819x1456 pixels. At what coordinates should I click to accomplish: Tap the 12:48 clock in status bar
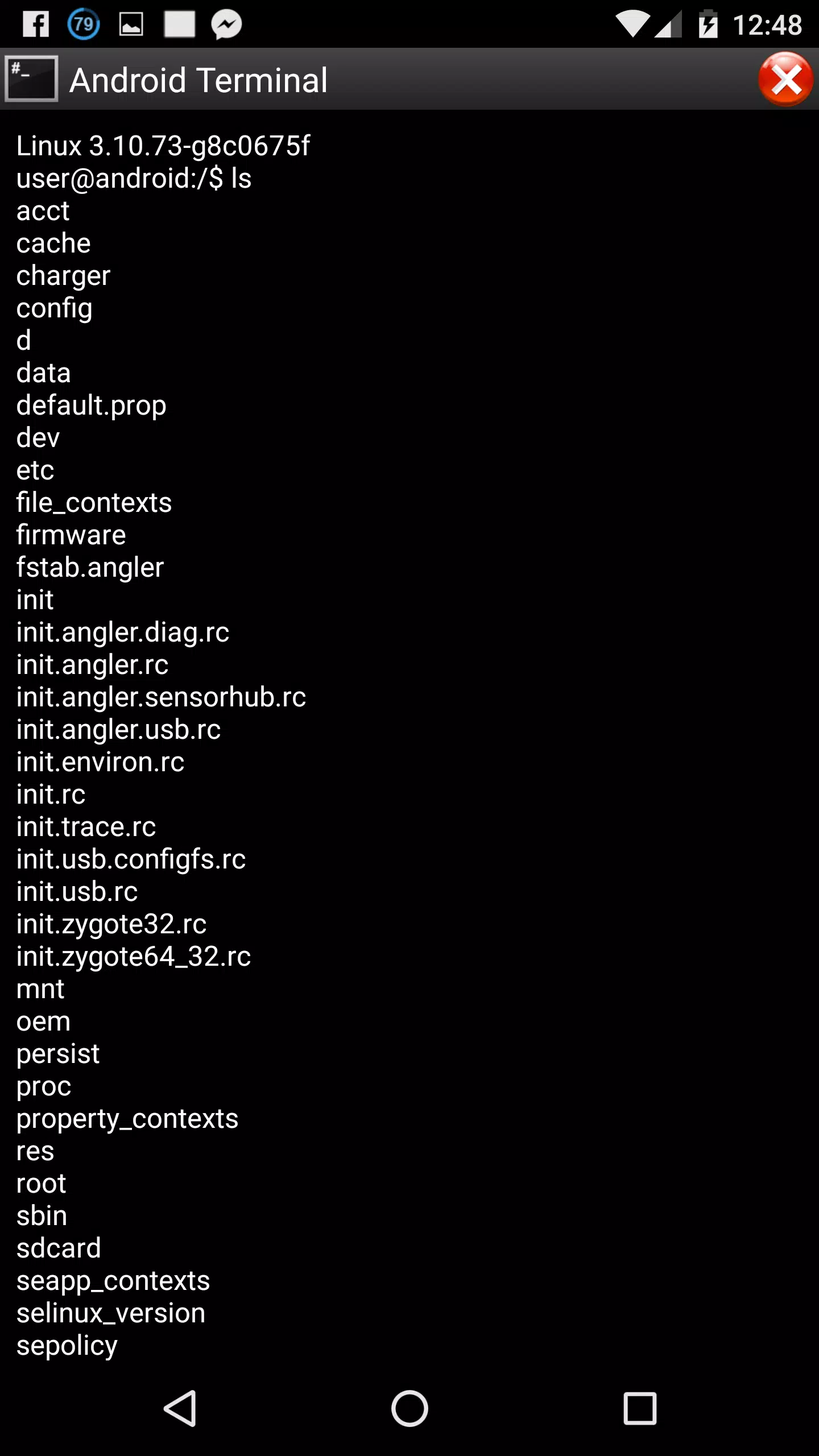point(767,25)
